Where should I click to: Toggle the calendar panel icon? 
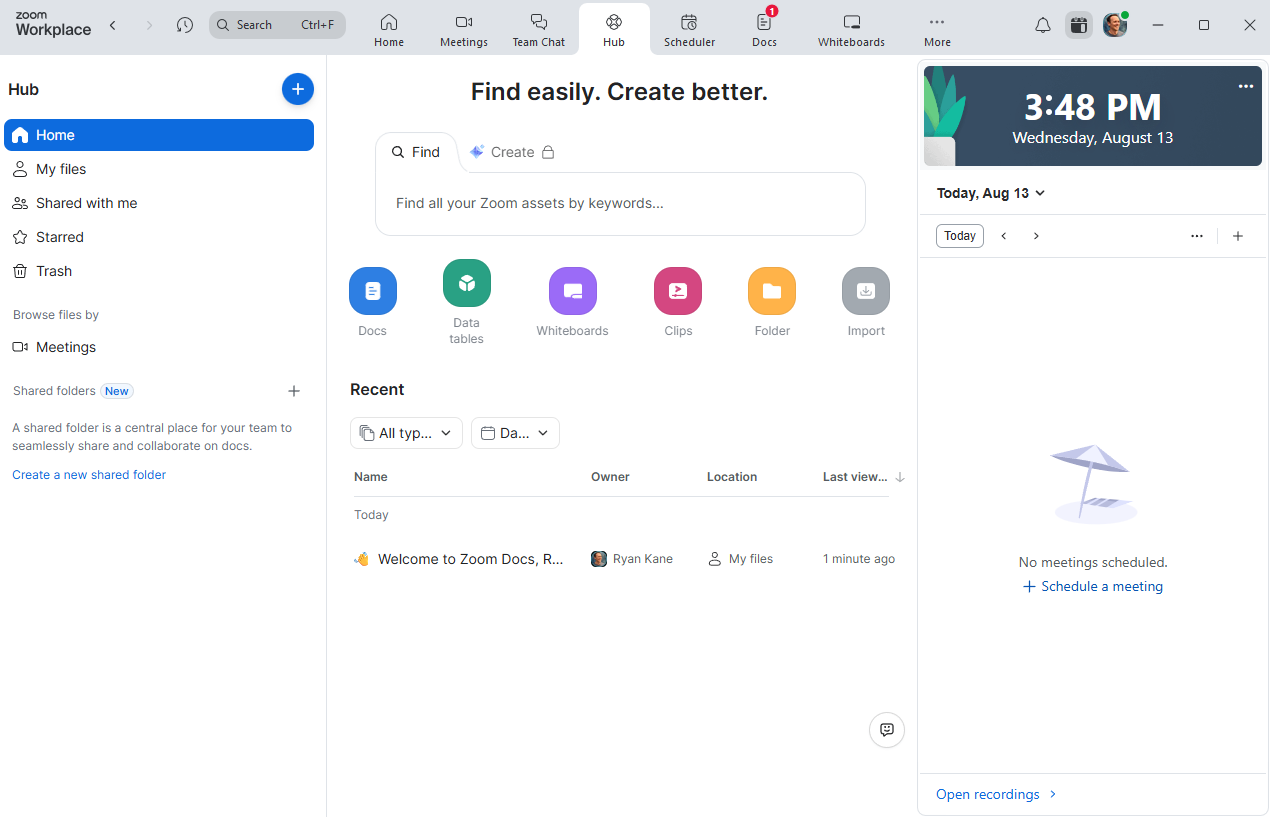coord(1078,25)
